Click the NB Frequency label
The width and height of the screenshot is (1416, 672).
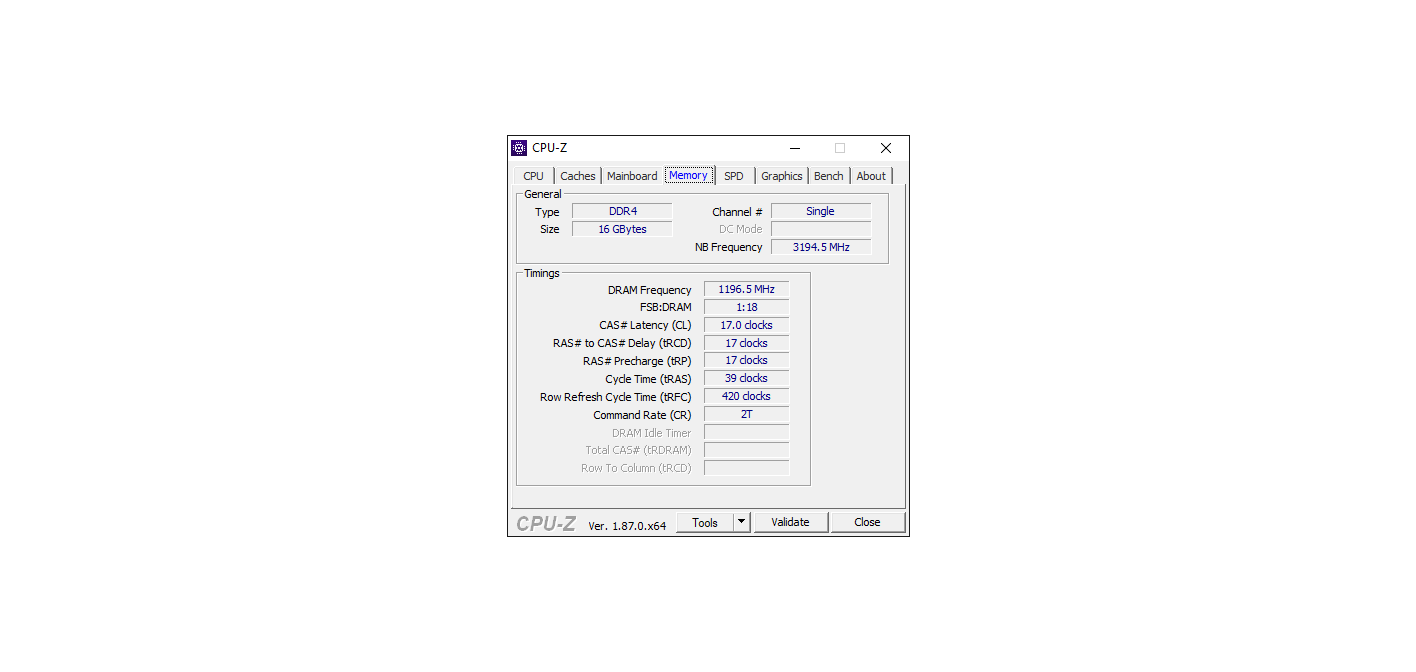729,247
